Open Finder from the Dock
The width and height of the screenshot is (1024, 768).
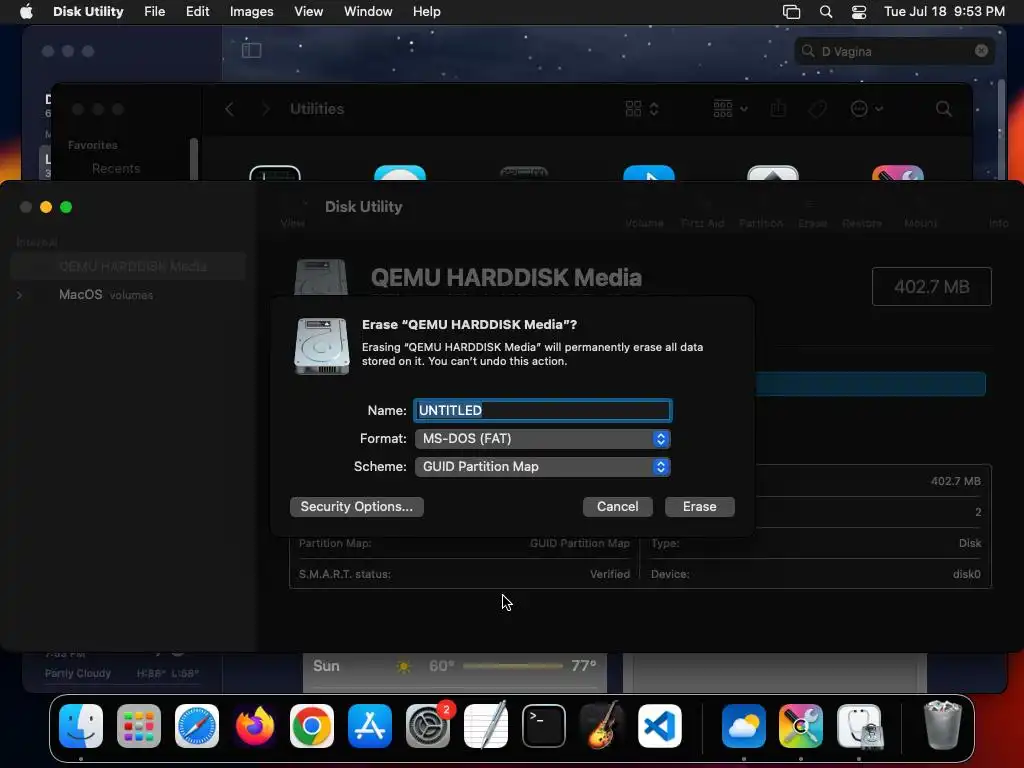[81, 726]
